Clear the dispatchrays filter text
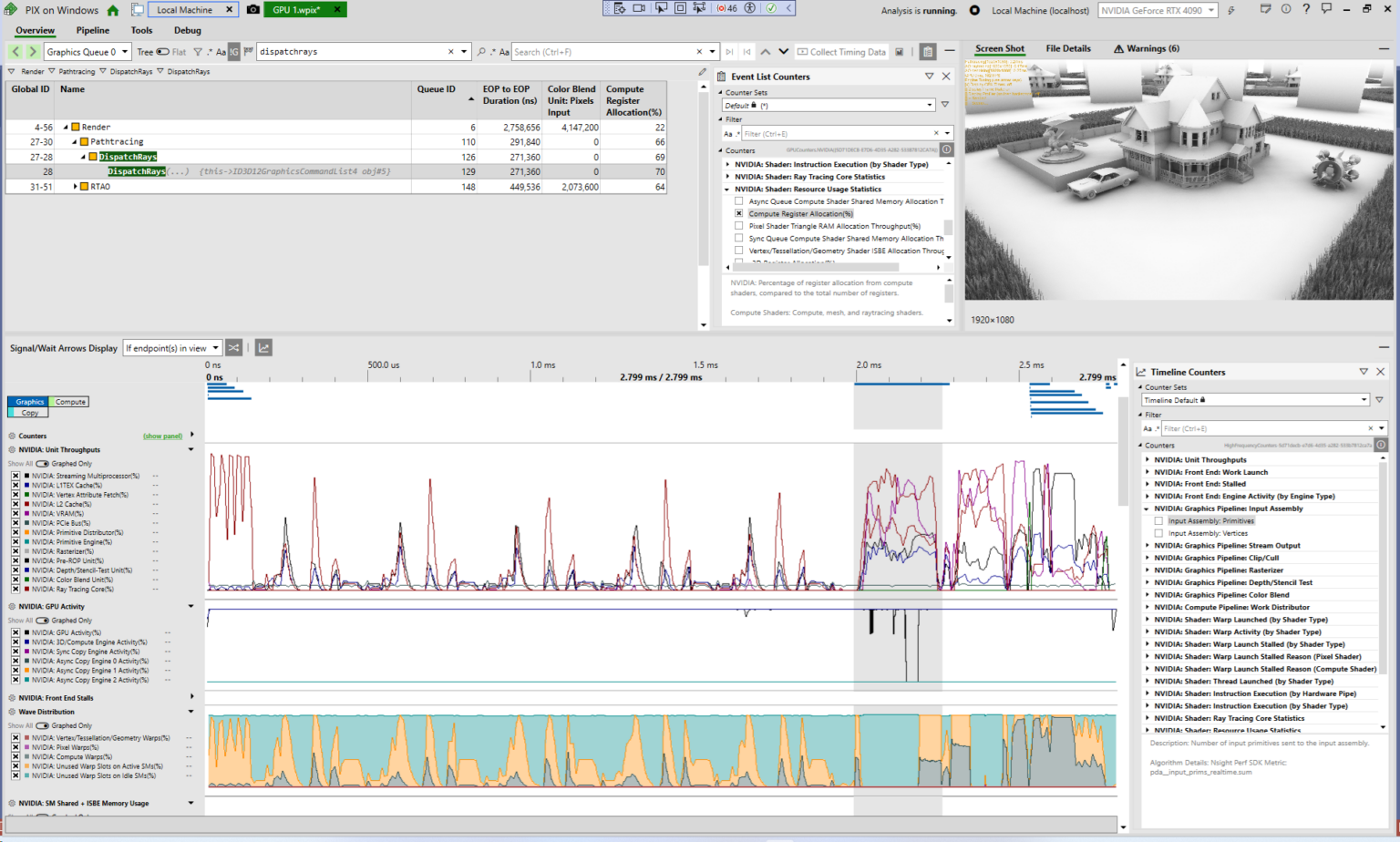Viewport: 1400px width, 842px height. coord(450,52)
